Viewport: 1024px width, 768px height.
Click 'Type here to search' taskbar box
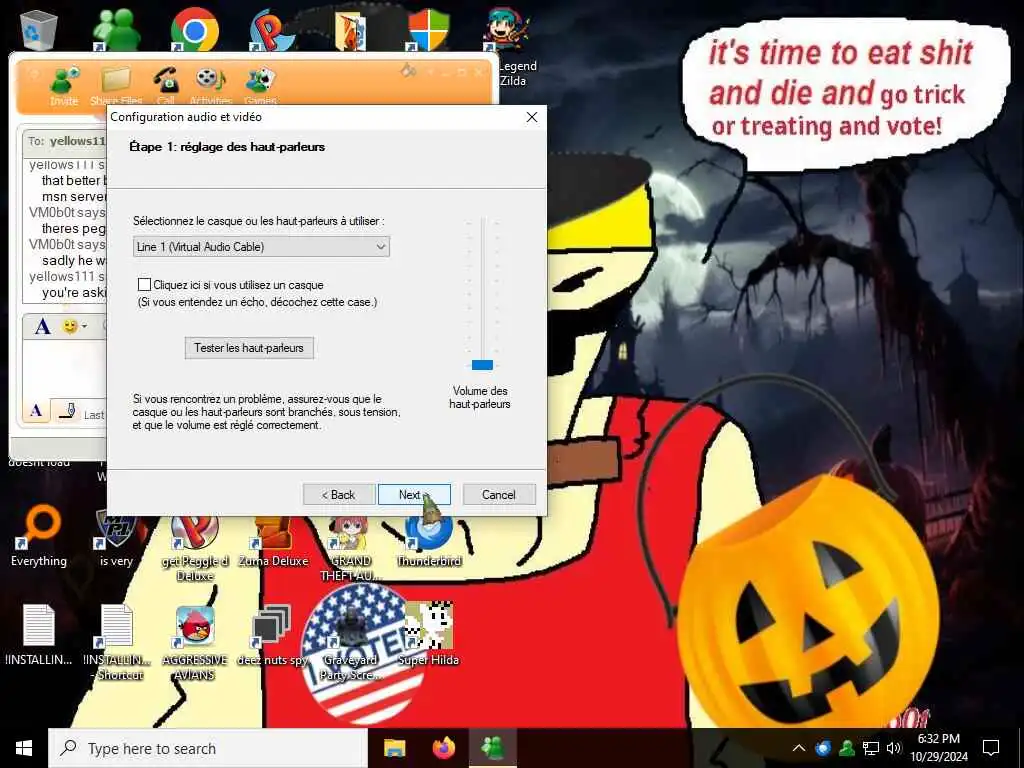[208, 748]
